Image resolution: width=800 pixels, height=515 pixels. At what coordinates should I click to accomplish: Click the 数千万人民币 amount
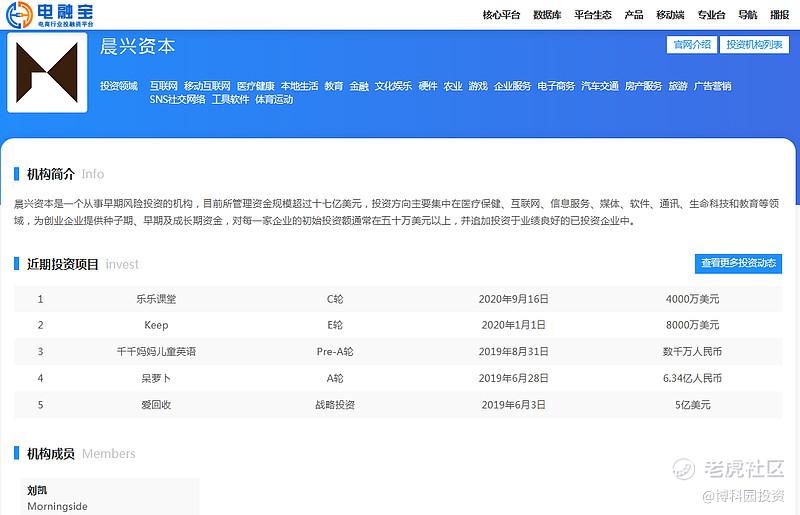(x=692, y=352)
